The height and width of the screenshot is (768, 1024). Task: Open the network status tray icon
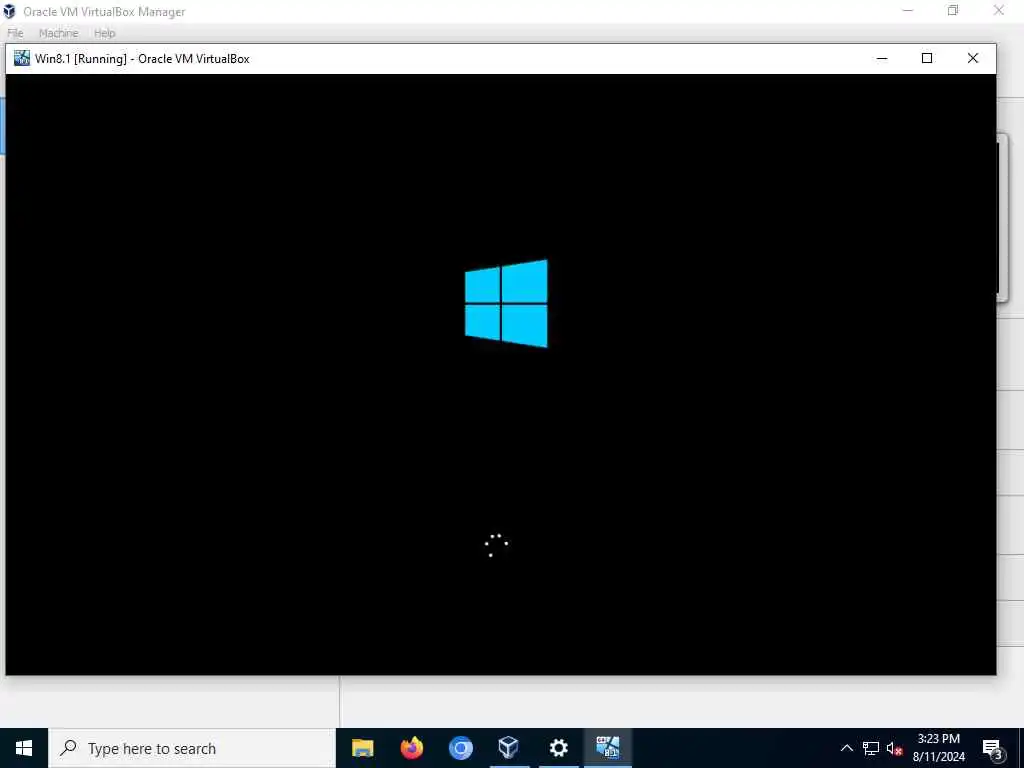click(x=871, y=748)
